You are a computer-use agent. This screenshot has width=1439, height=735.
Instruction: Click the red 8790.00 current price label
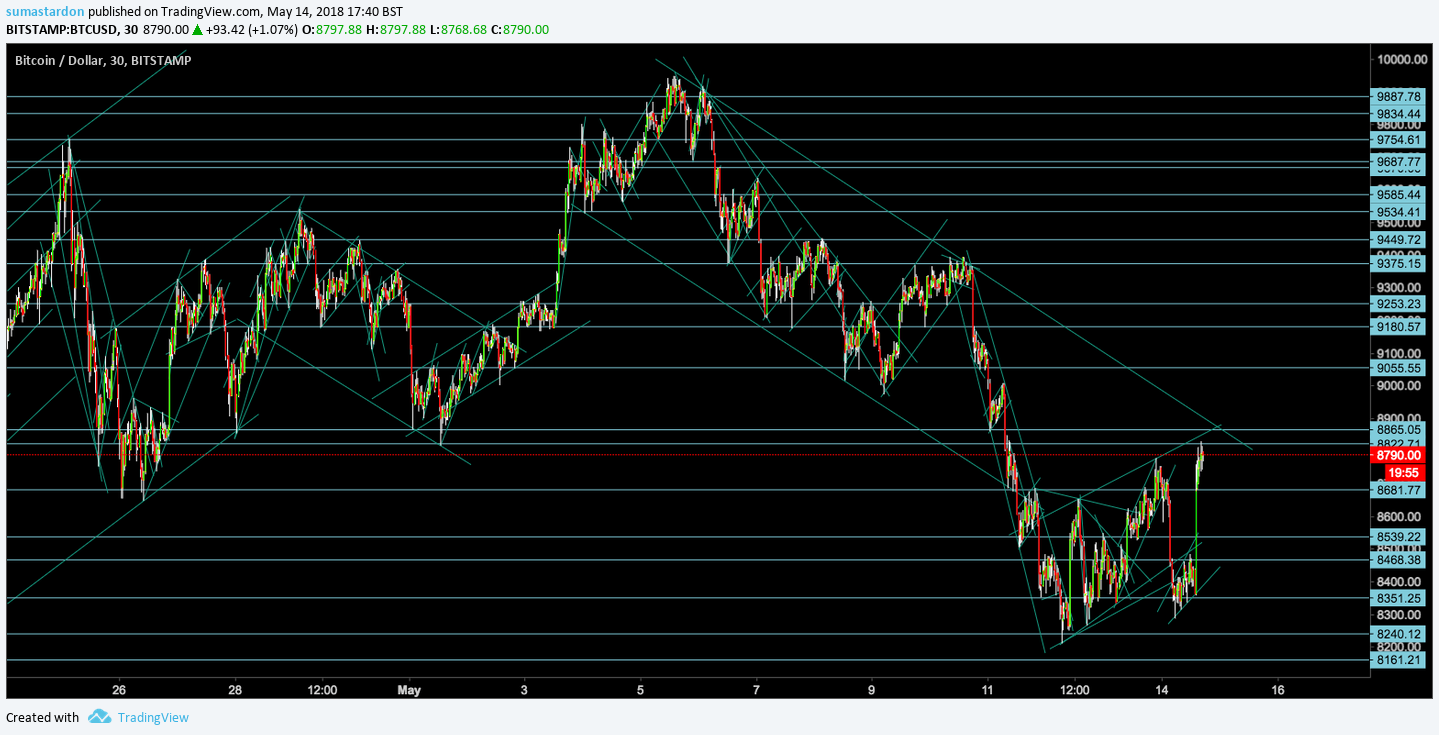pos(1398,455)
